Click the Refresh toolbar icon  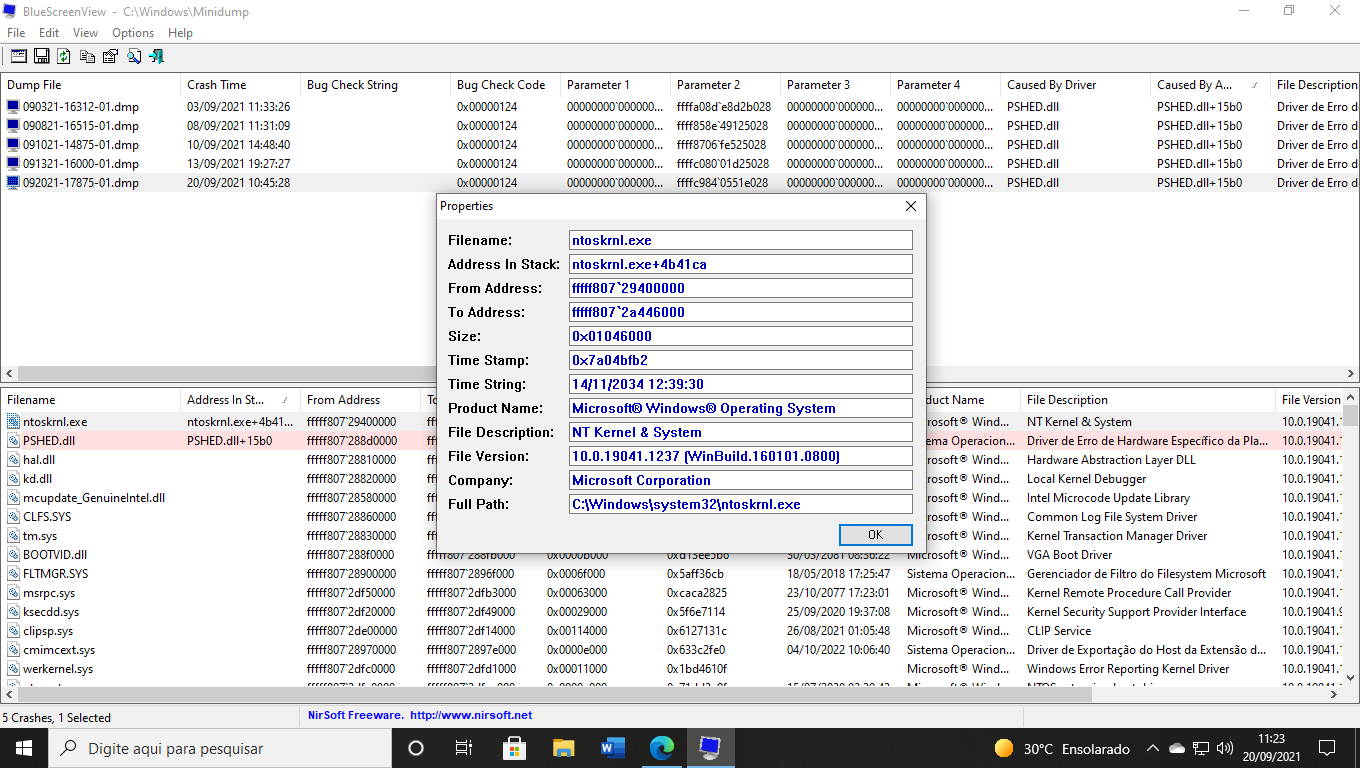(64, 57)
